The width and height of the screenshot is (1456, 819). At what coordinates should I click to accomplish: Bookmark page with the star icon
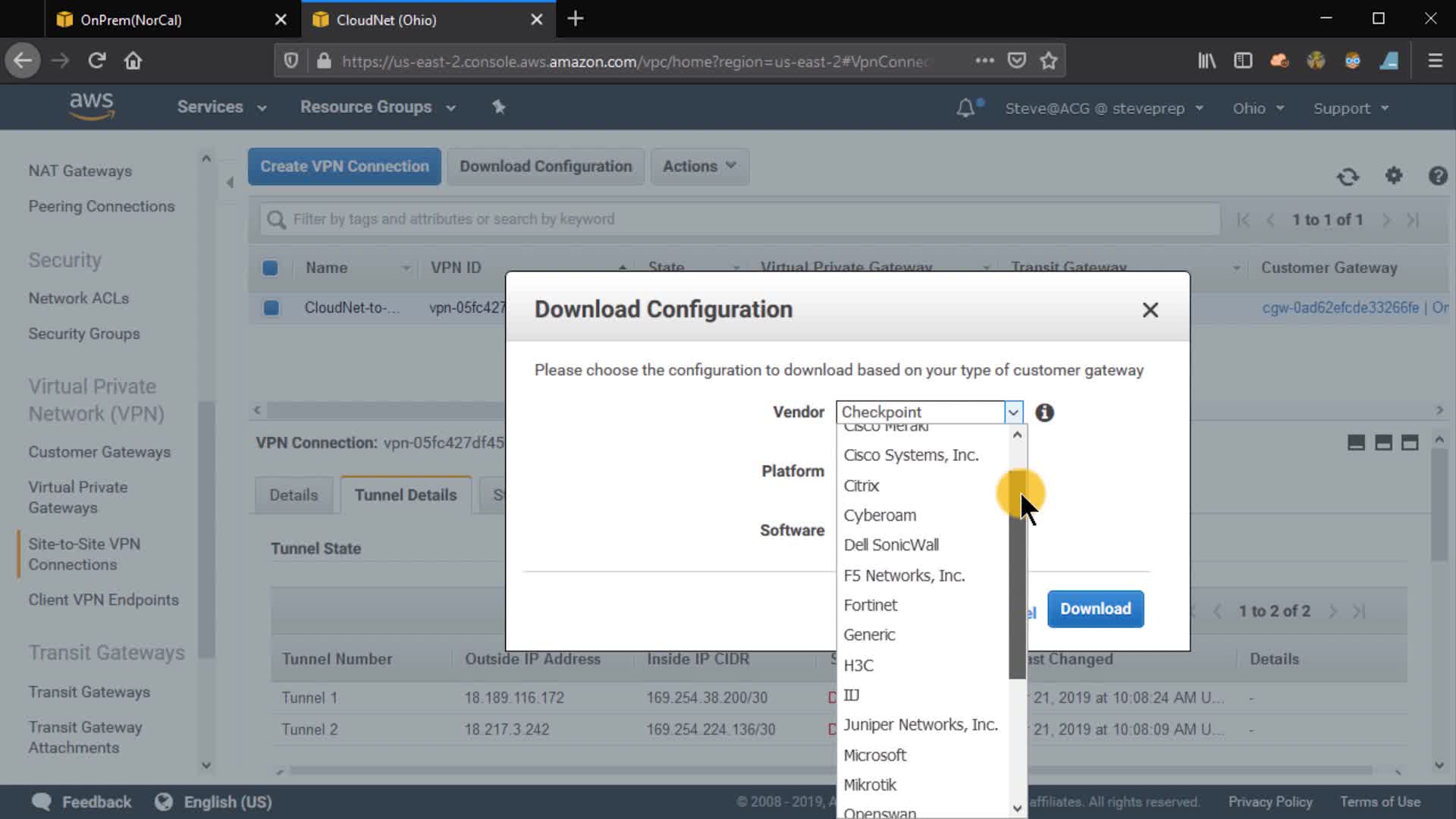[1049, 61]
